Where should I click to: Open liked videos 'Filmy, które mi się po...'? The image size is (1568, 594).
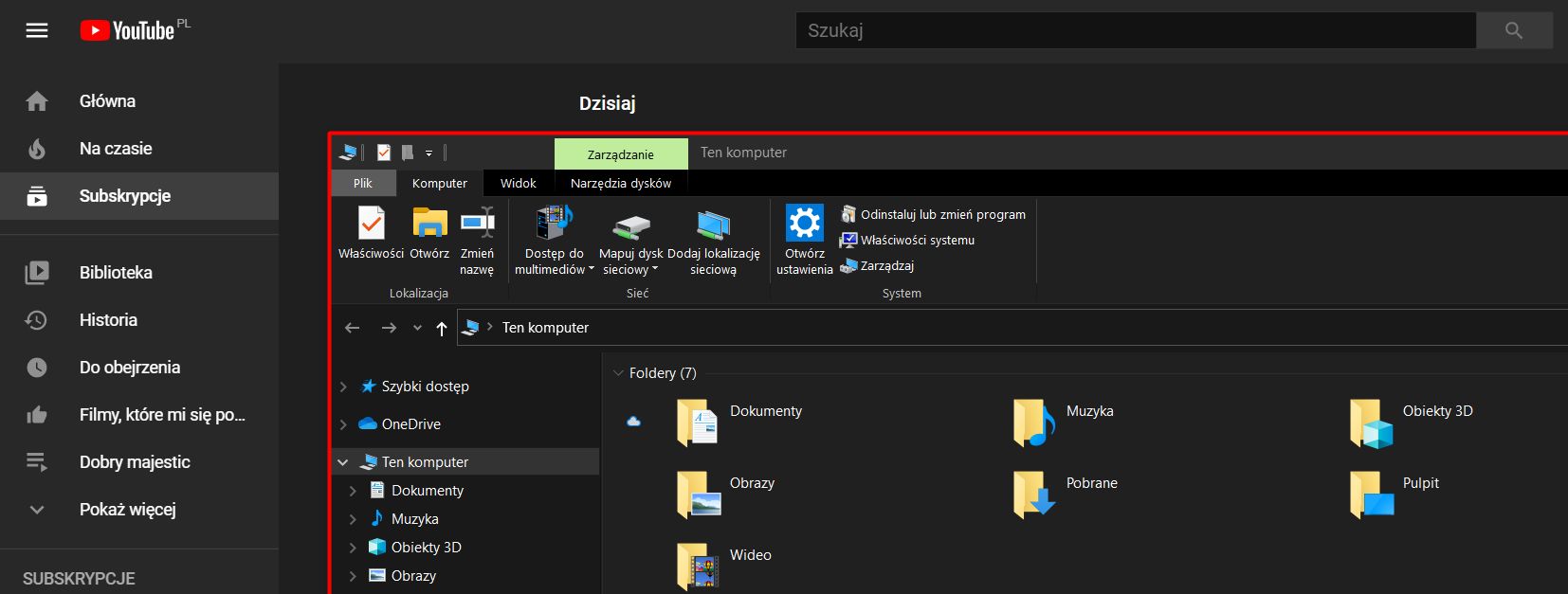(x=139, y=415)
